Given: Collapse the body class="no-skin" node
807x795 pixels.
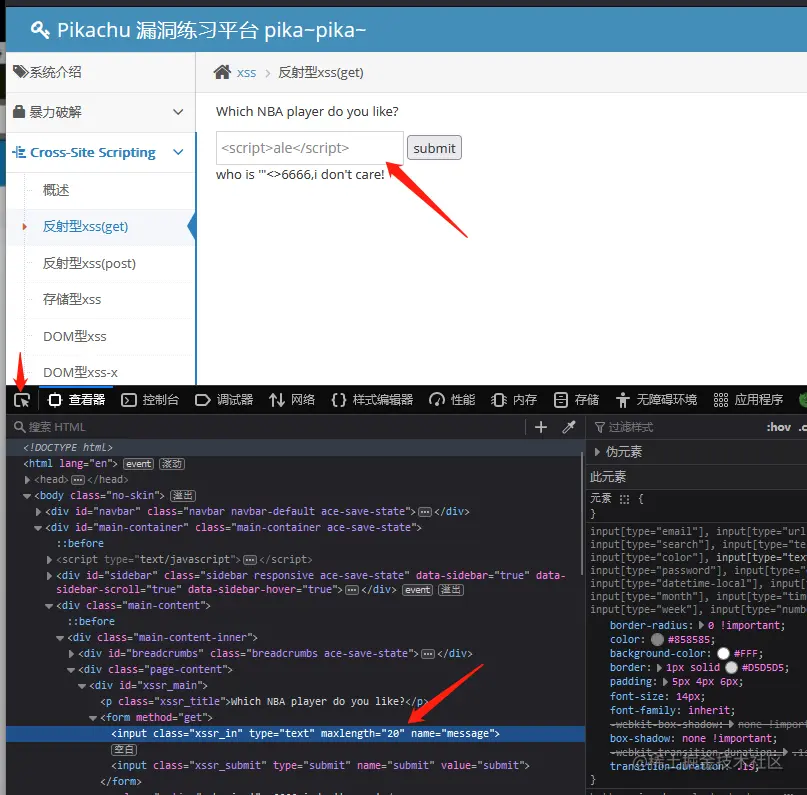Looking at the screenshot, I should tap(27, 496).
